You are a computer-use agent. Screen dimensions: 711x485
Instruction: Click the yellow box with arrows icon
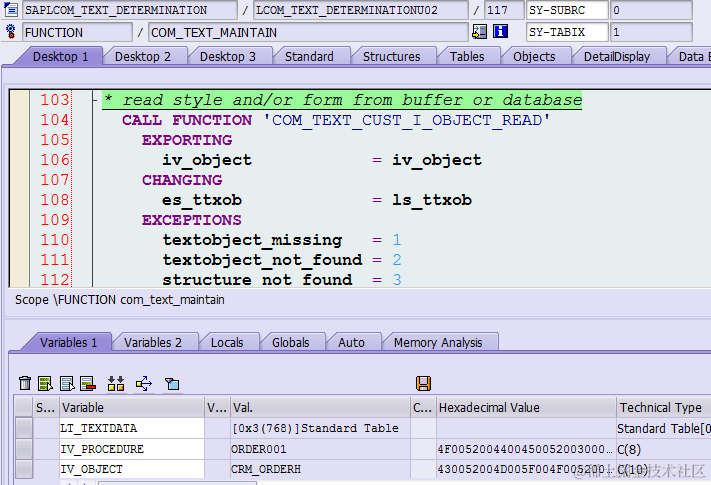click(x=144, y=383)
